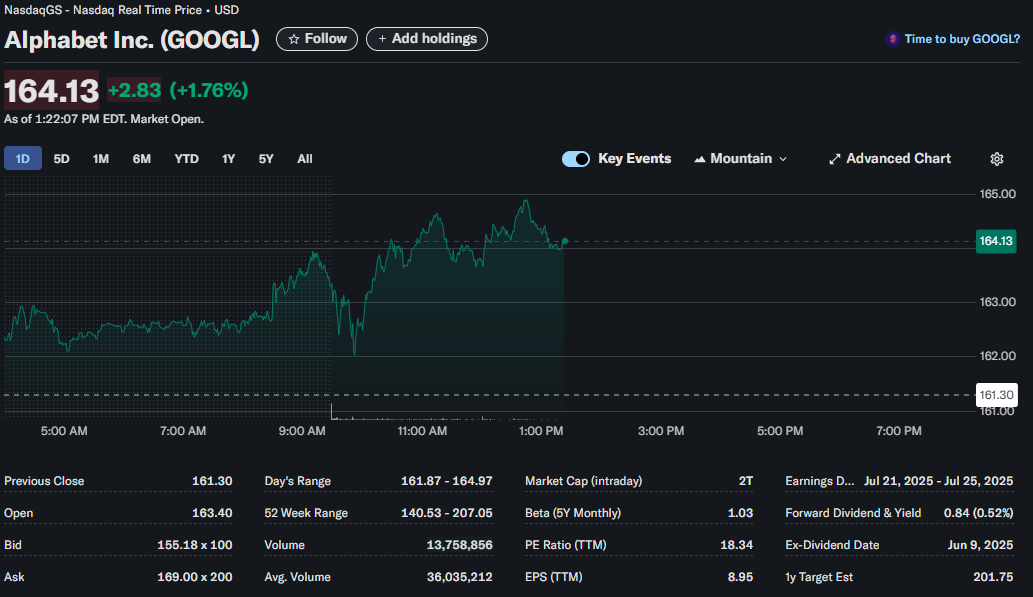
Task: Click the Advanced Chart arrow icon
Action: point(834,158)
